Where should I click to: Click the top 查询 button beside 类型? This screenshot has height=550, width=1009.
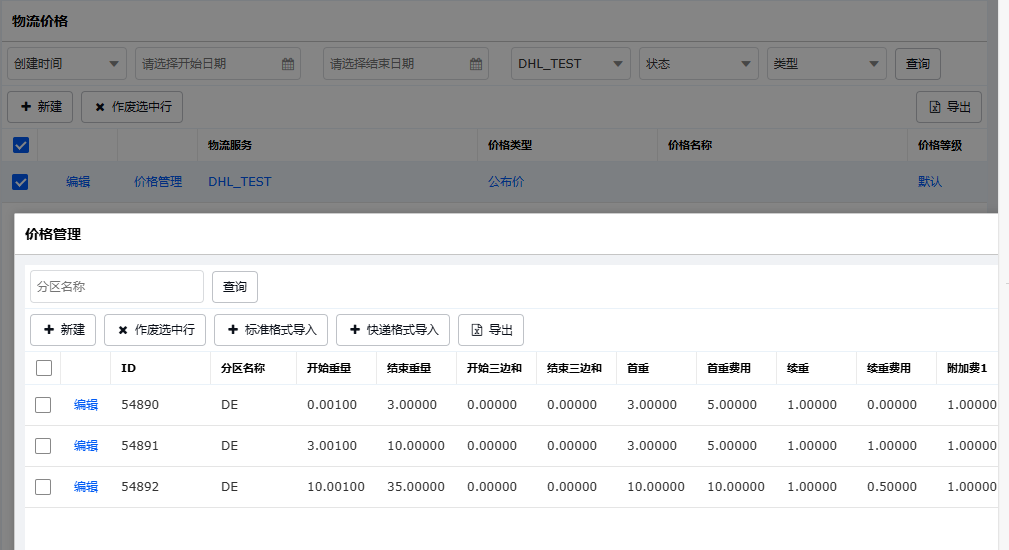[x=918, y=64]
